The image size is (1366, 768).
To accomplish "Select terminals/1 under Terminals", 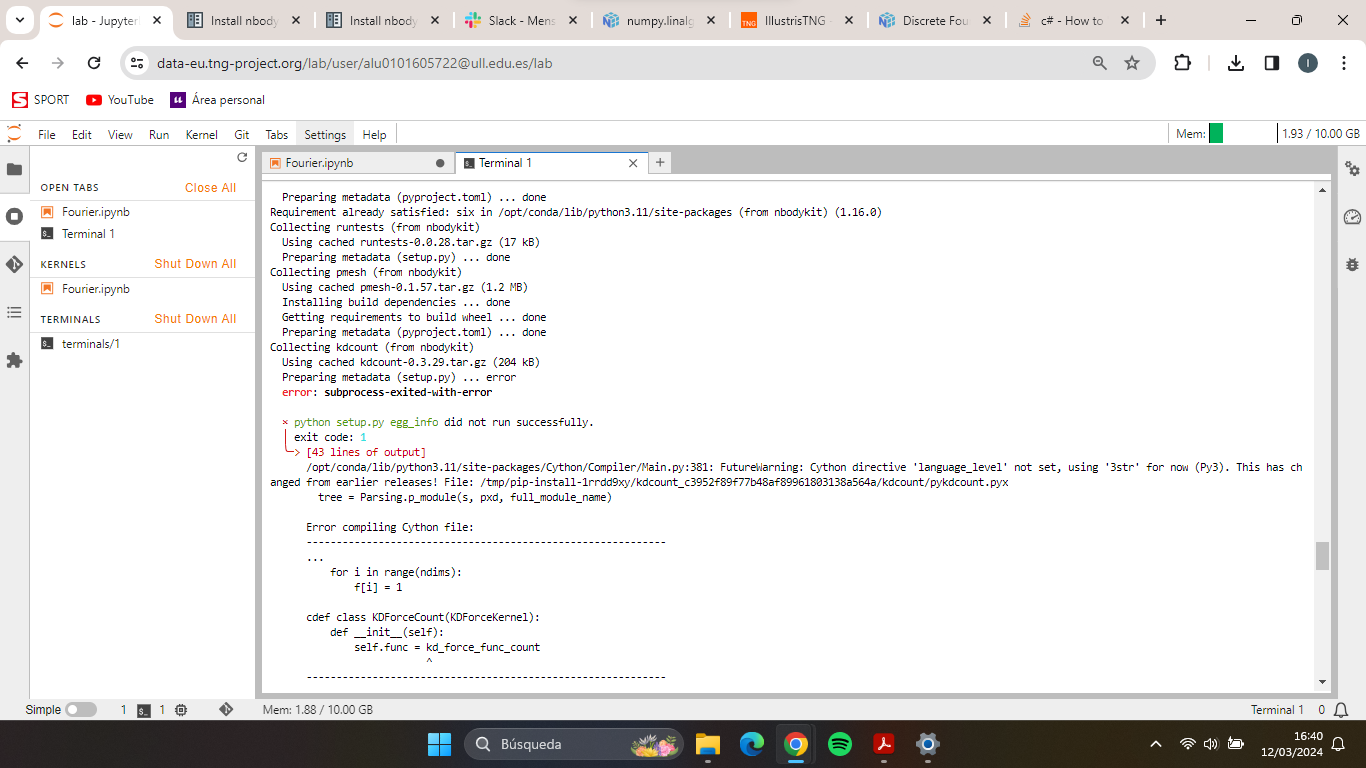I will 143,344.
